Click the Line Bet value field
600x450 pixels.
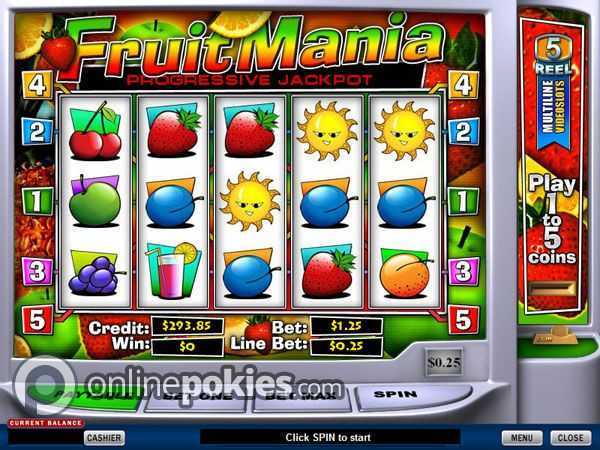346,346
